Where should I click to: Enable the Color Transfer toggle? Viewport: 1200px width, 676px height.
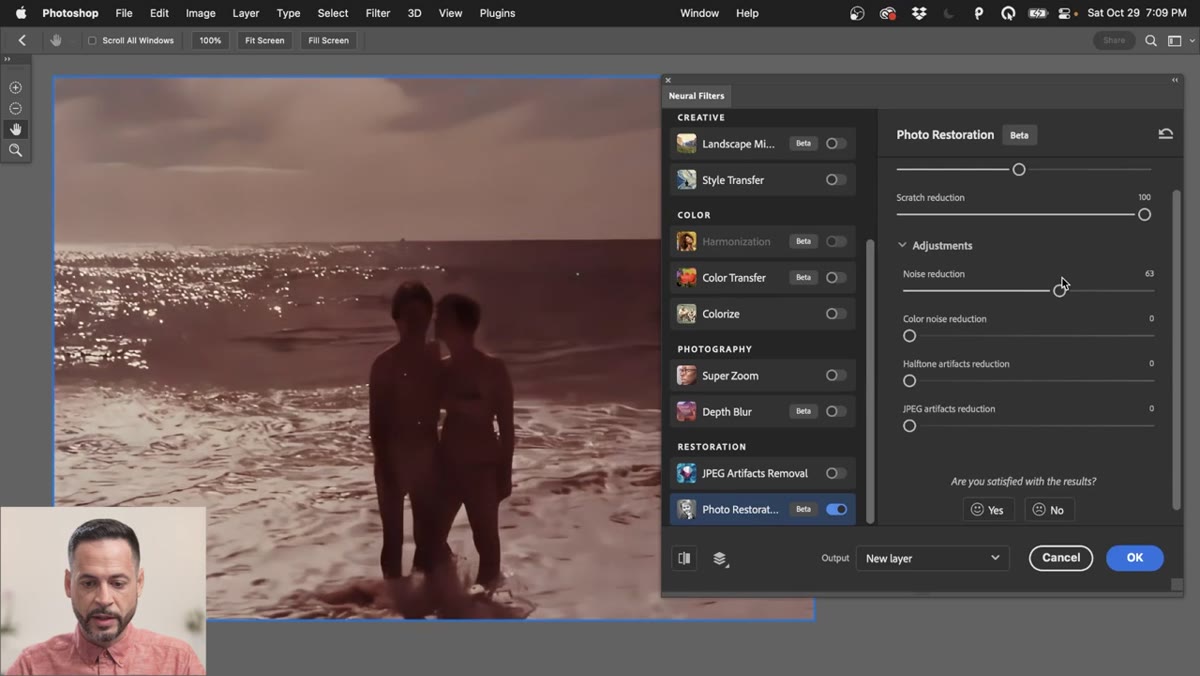(x=836, y=277)
